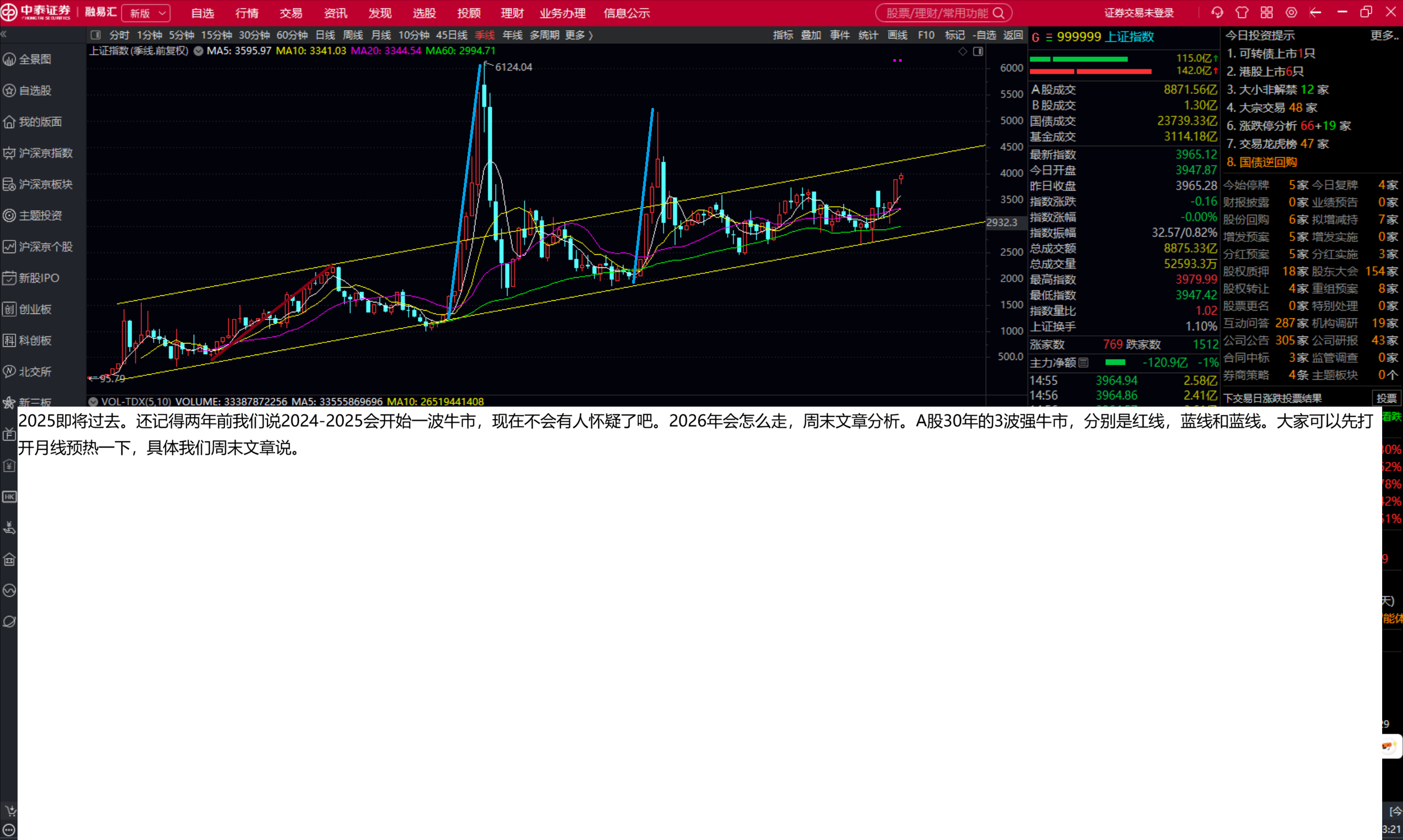Open customer service headset icon
1403x840 pixels.
(x=1217, y=13)
